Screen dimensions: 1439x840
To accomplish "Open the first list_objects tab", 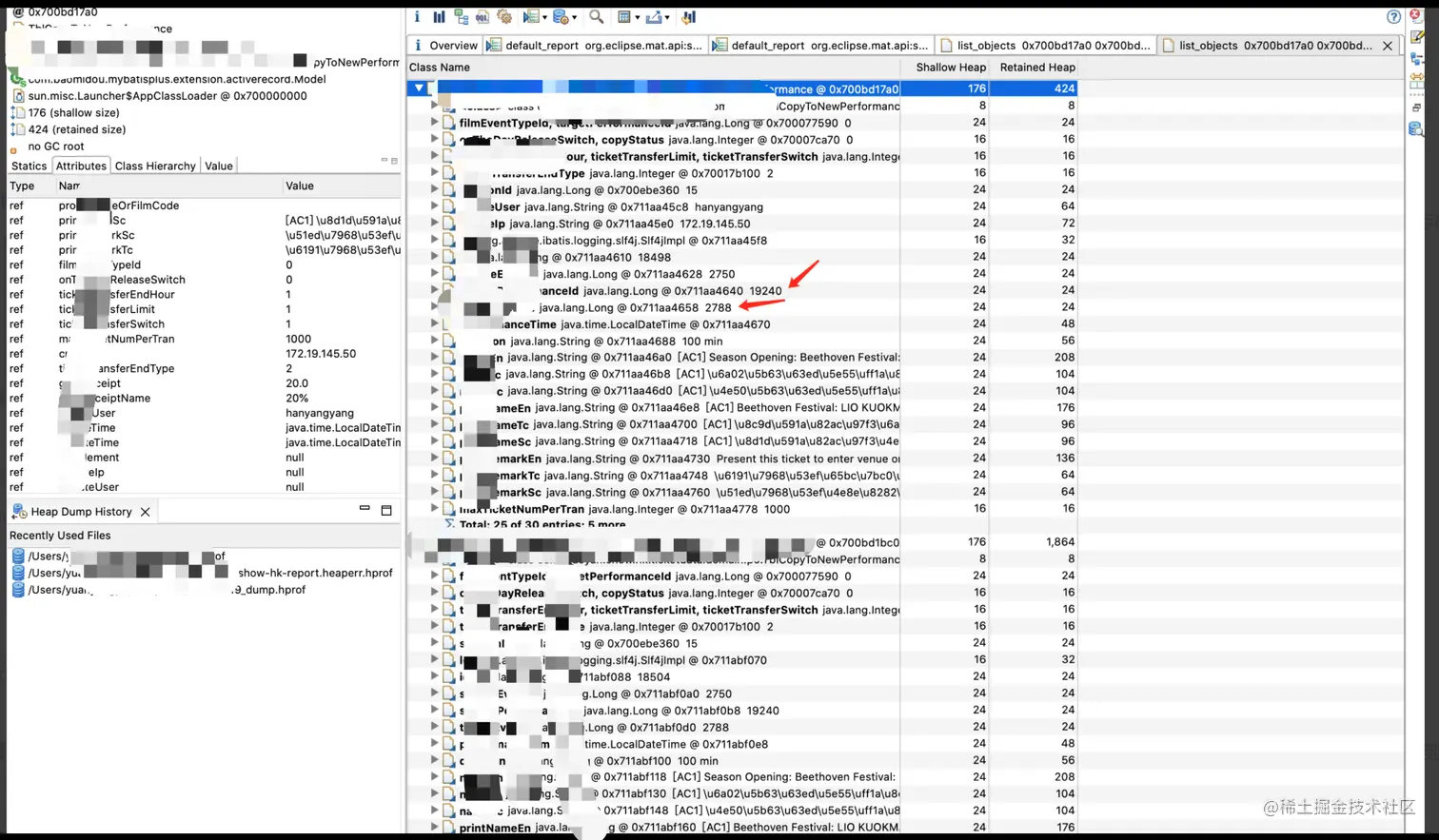I will (1046, 45).
